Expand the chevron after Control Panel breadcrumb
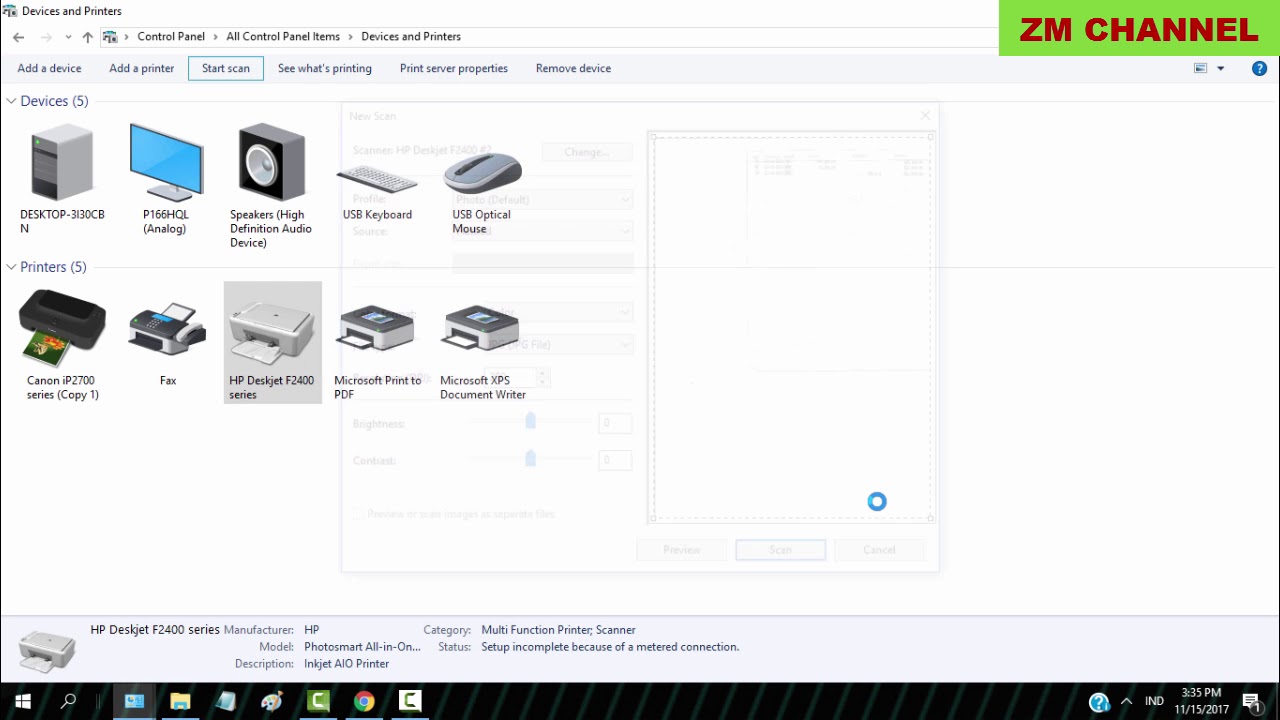 [x=216, y=37]
